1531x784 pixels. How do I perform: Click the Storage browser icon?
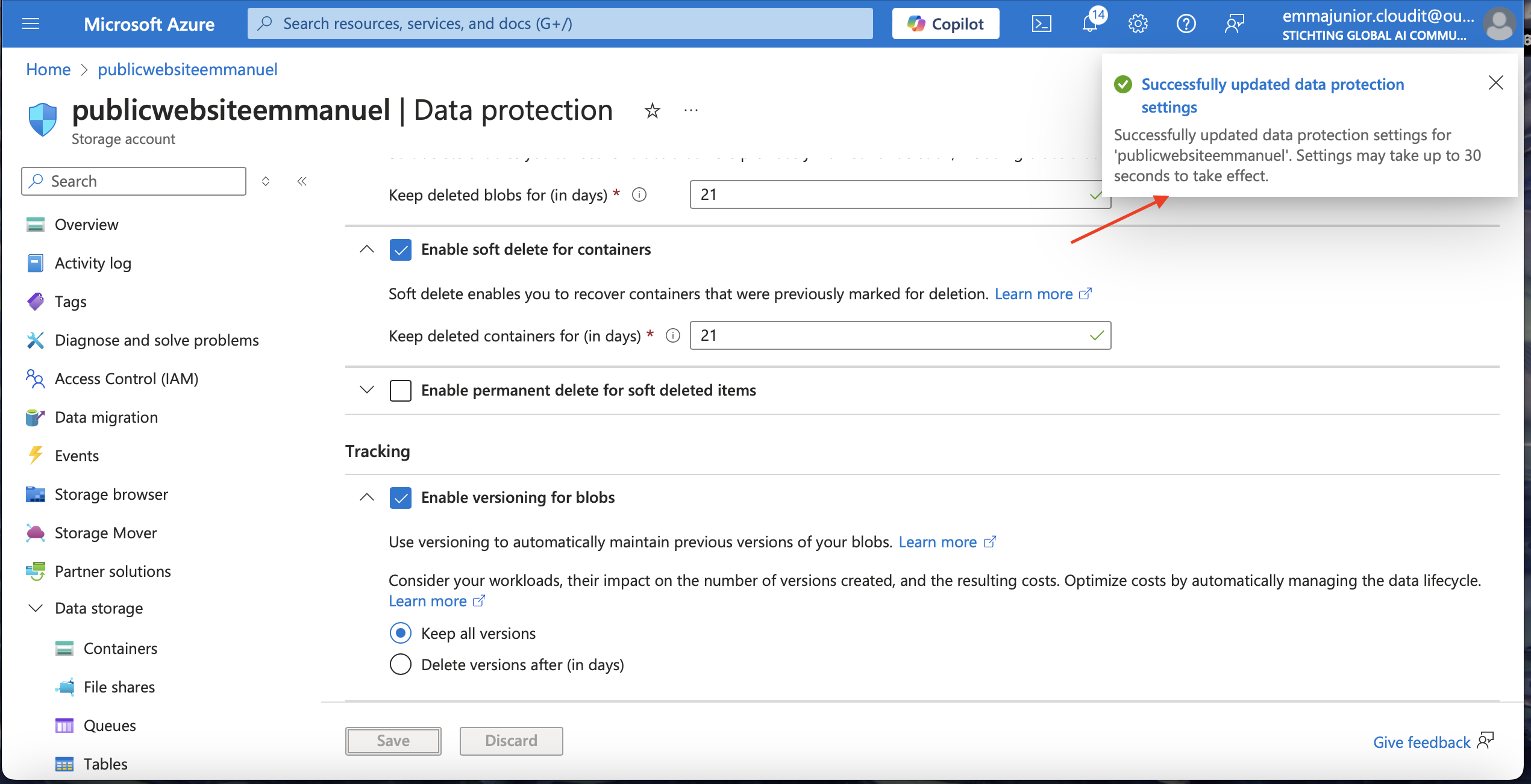(36, 494)
